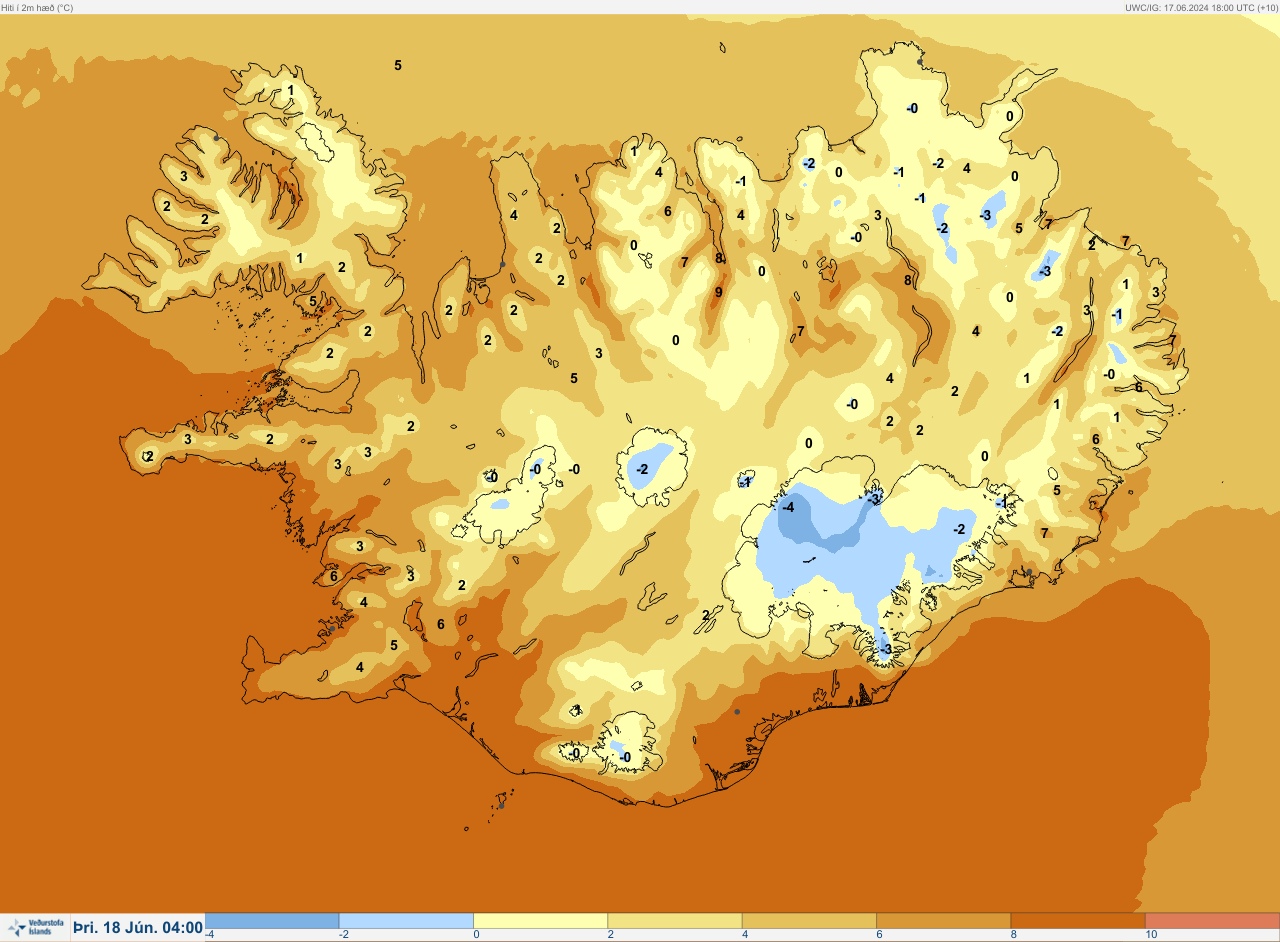Image resolution: width=1280 pixels, height=942 pixels.
Task: Click the legend scale label 10
Action: pyautogui.click(x=1151, y=934)
